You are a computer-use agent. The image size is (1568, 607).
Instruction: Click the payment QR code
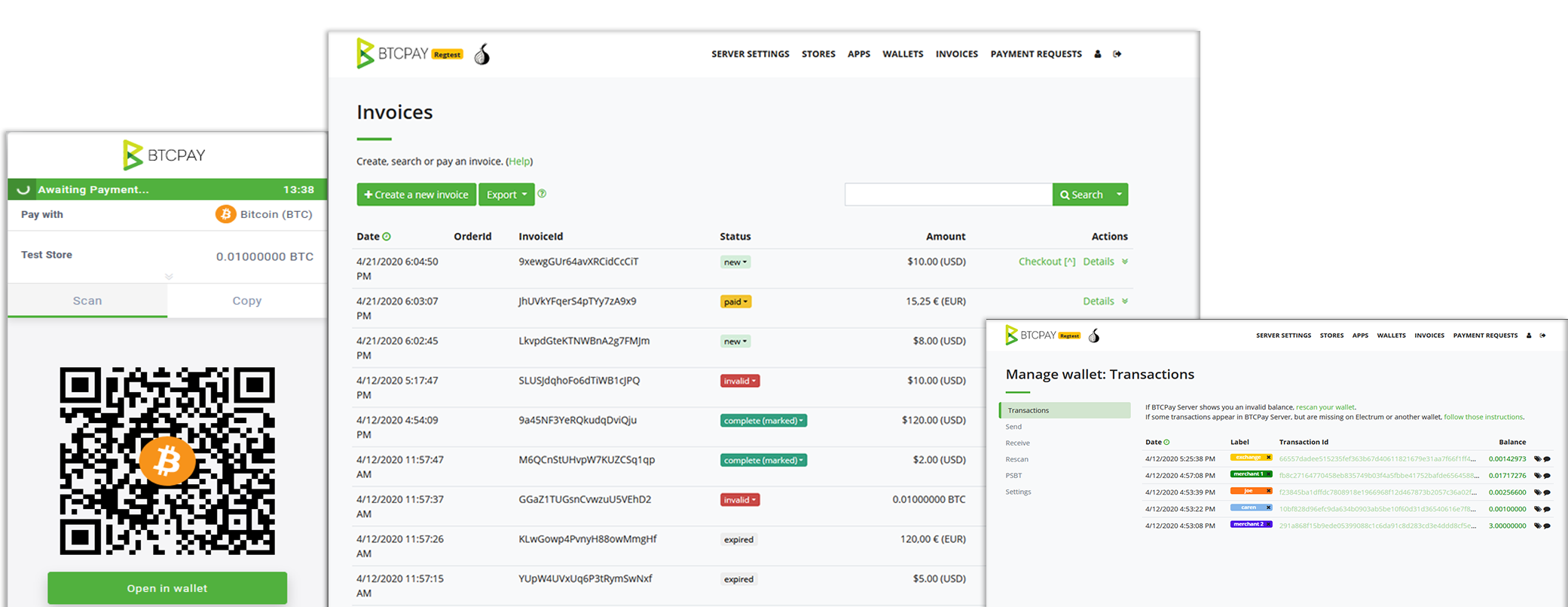coord(167,461)
